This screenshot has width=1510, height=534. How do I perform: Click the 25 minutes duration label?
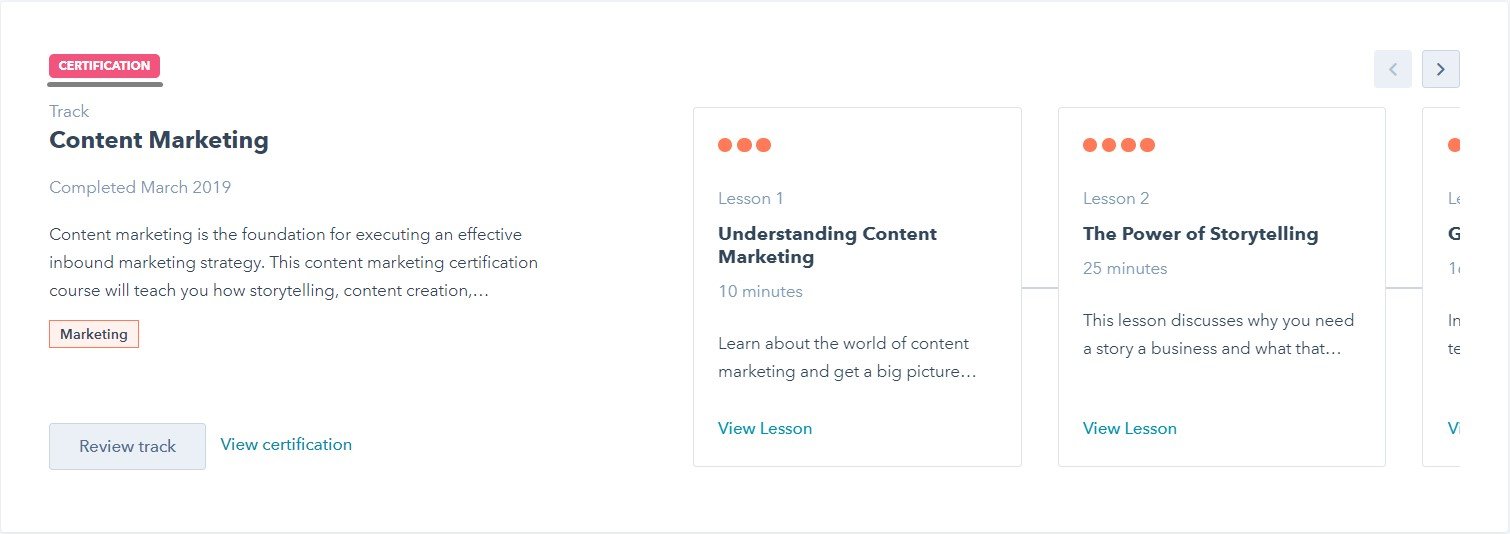pos(1125,268)
